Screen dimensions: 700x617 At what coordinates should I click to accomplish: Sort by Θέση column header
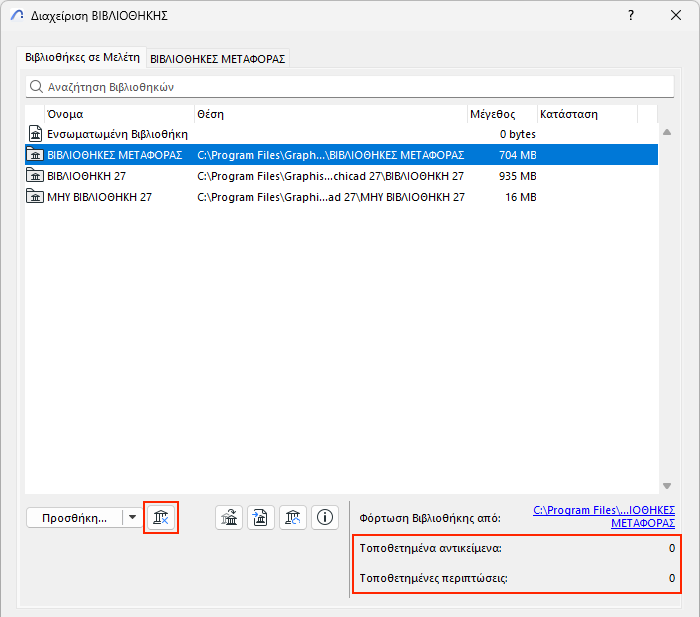[x=331, y=114]
